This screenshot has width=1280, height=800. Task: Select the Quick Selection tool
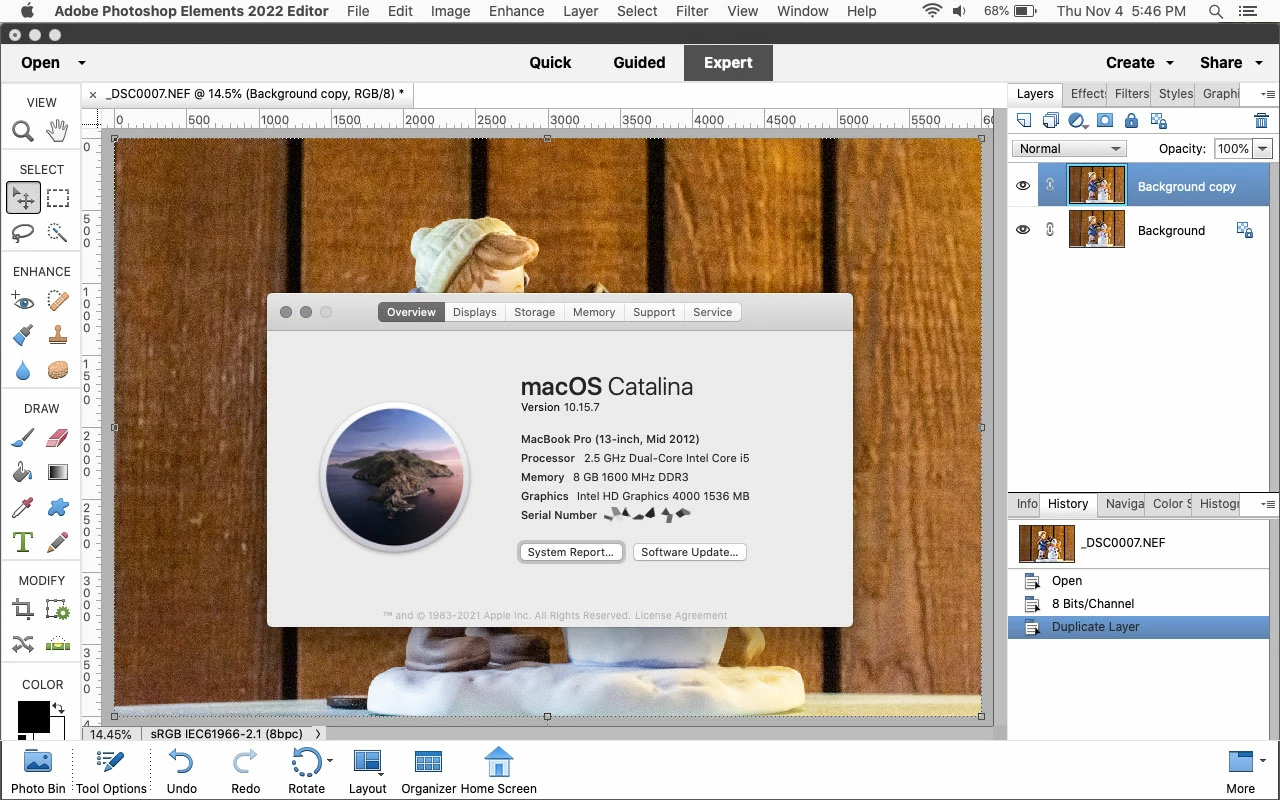(x=58, y=233)
